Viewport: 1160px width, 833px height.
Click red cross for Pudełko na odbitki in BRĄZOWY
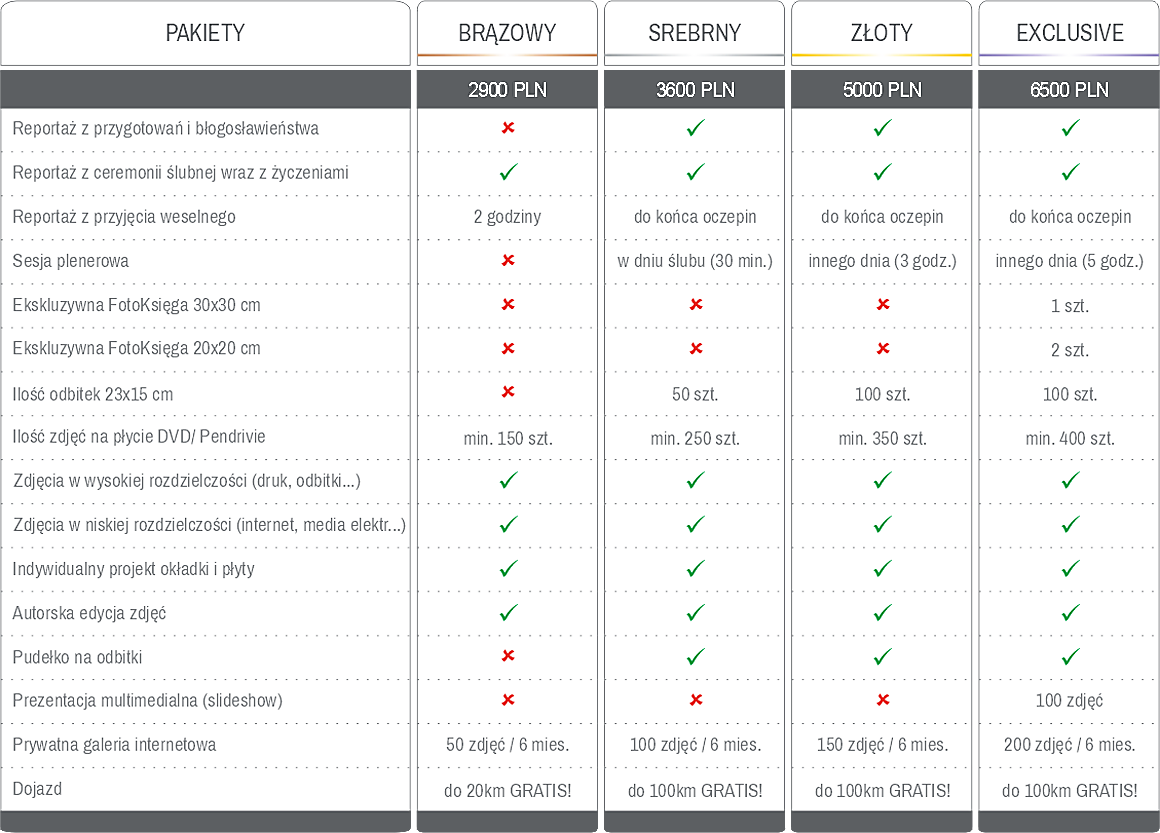tap(508, 655)
